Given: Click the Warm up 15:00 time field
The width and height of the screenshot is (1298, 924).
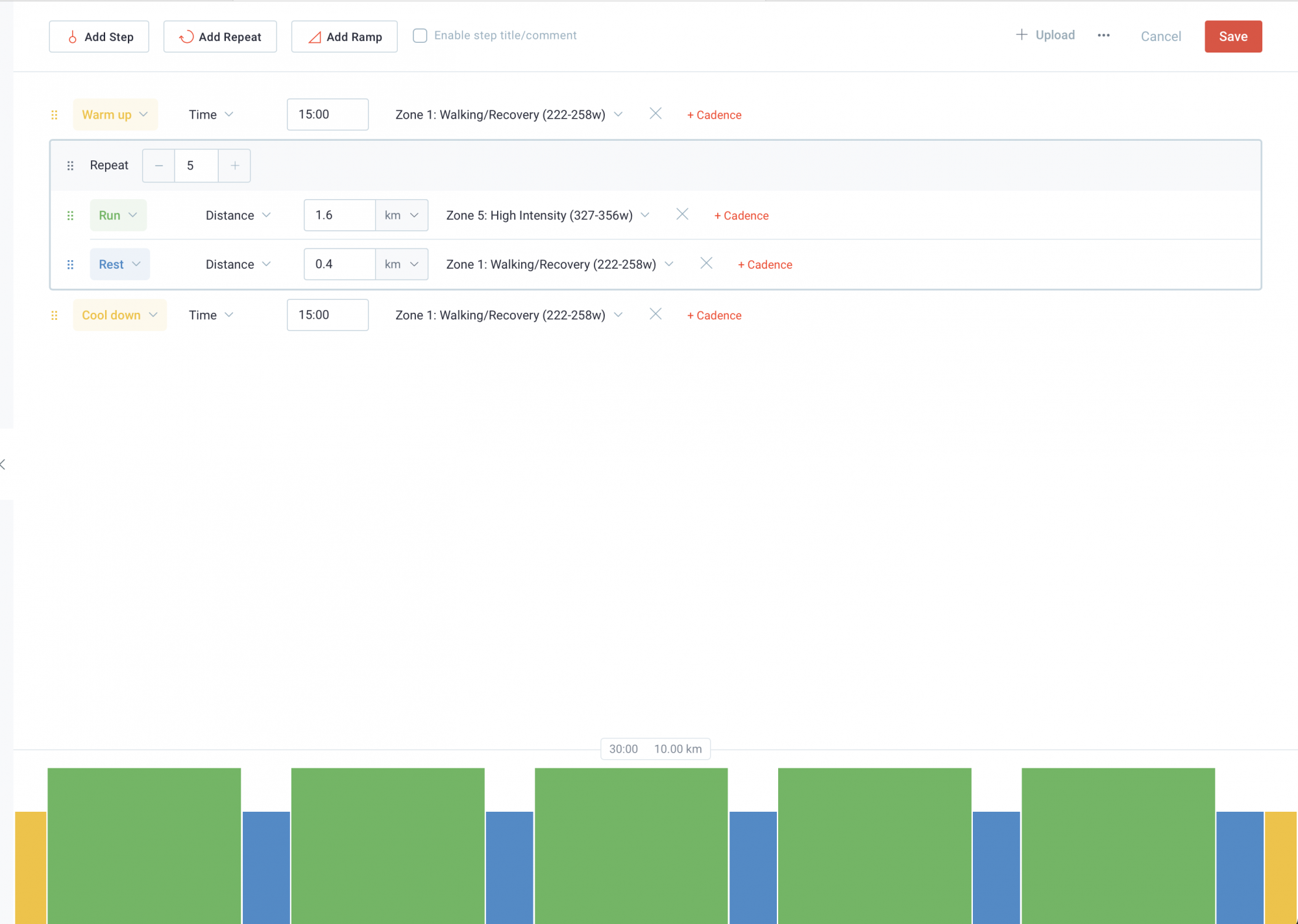Looking at the screenshot, I should click(x=327, y=114).
